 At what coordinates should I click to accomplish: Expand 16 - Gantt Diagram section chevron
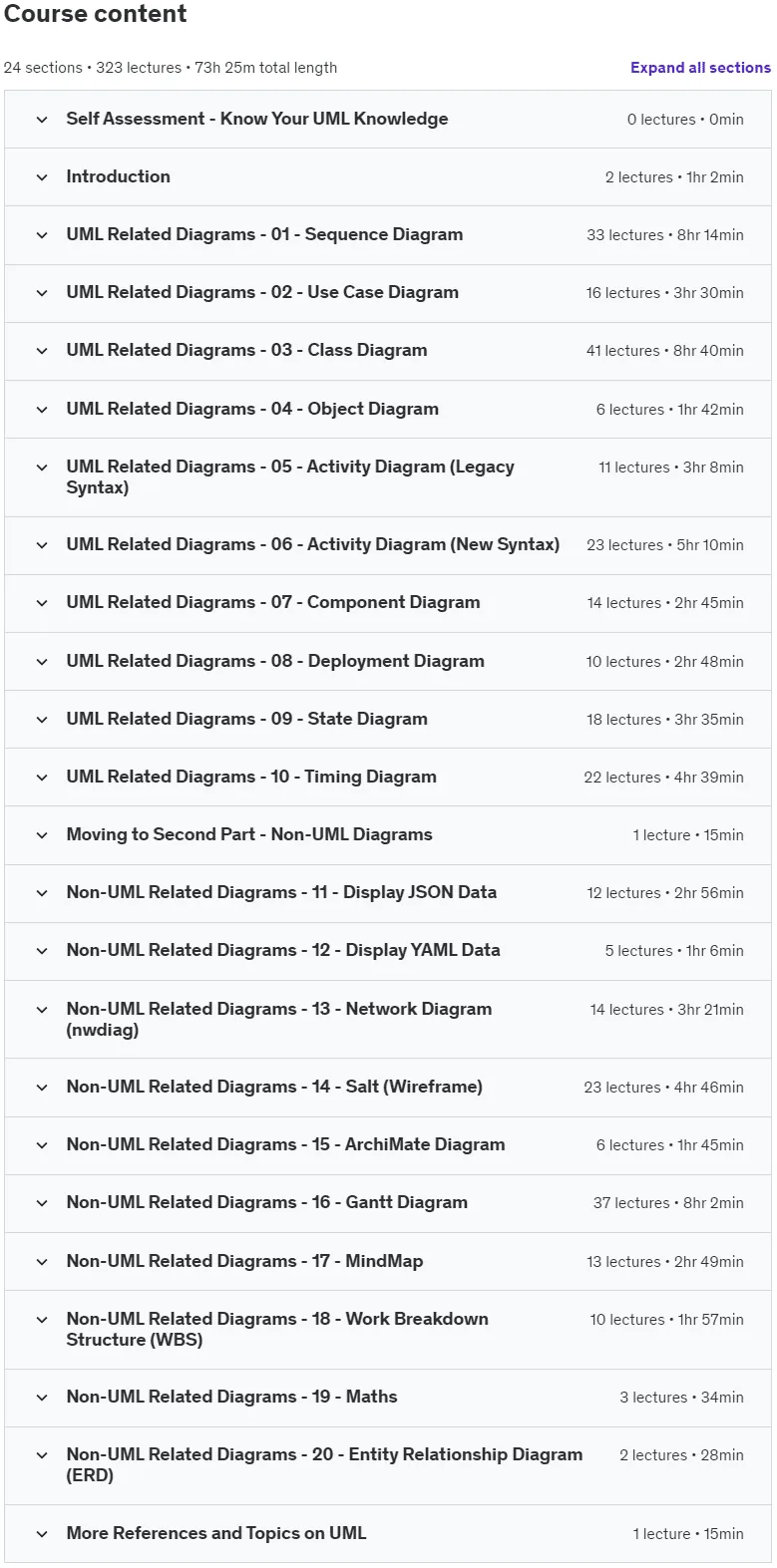click(42, 1203)
